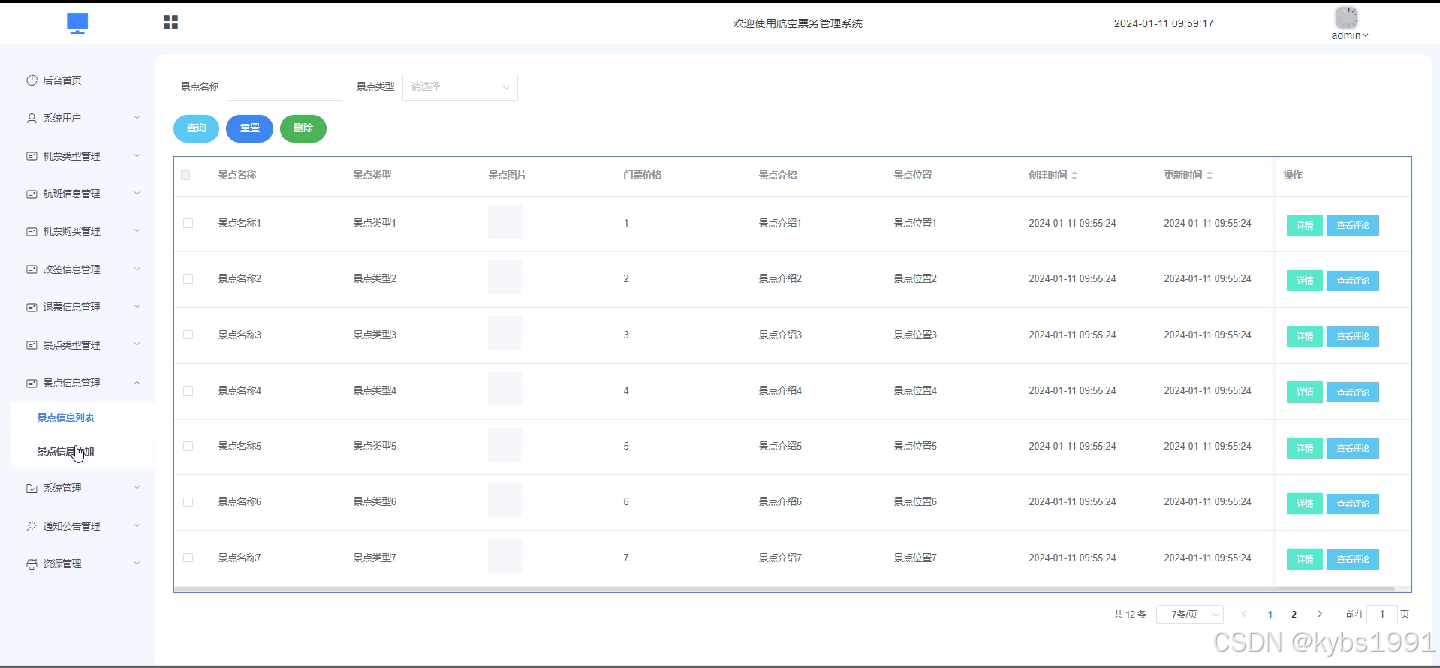This screenshot has height=668, width=1440.
Task: Expand the 机票类型管理 menu chevron
Action: click(137, 156)
